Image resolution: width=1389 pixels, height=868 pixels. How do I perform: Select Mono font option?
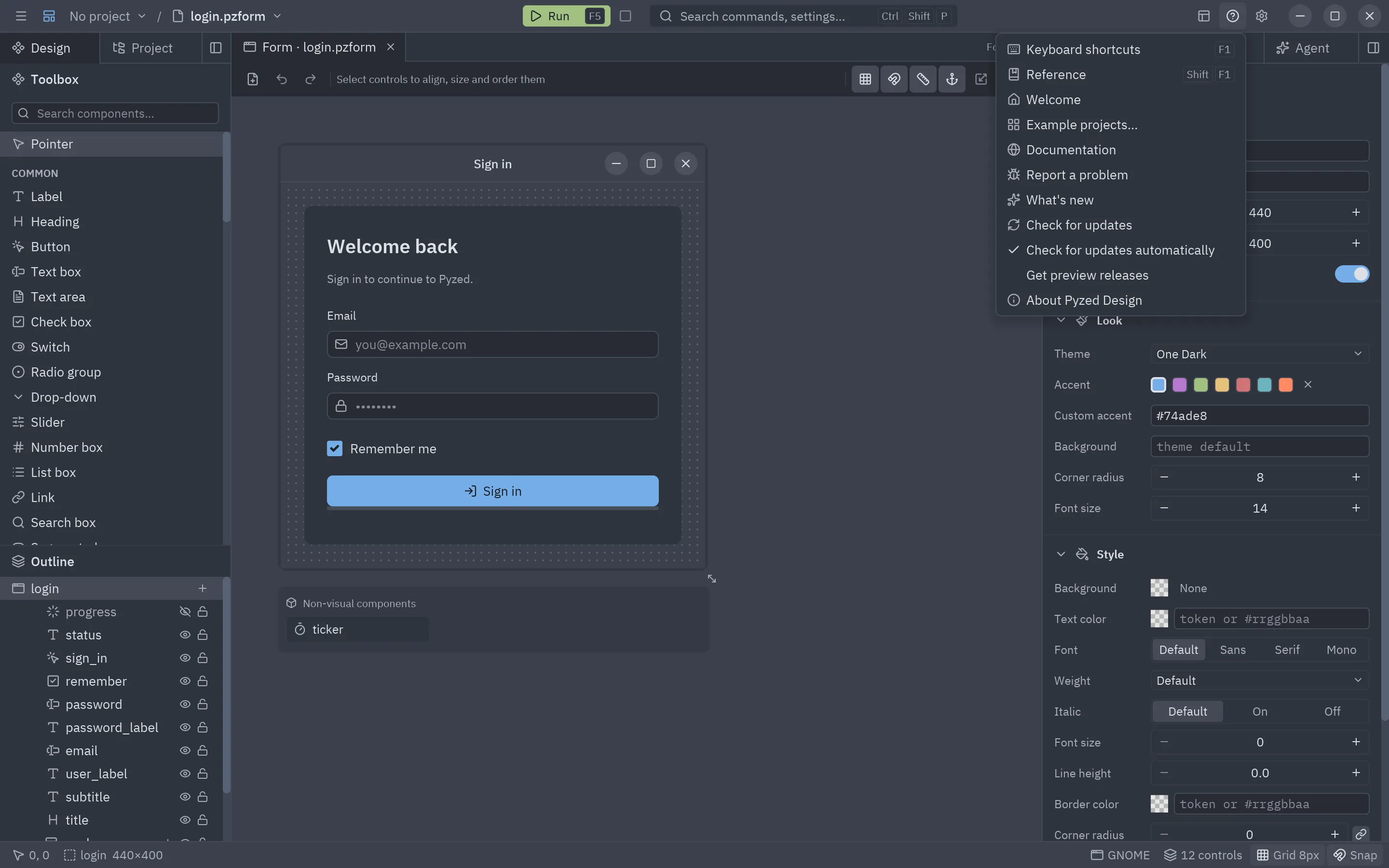tap(1341, 650)
